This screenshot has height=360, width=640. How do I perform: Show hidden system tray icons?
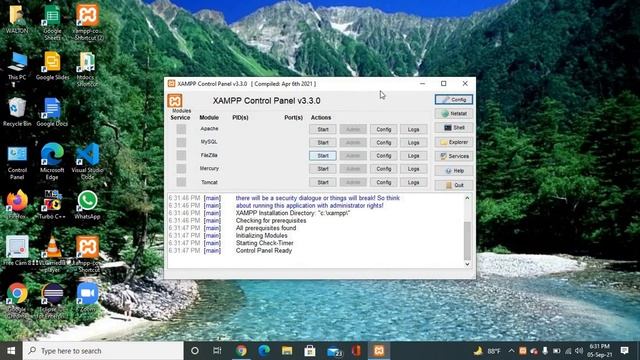[x=511, y=351]
